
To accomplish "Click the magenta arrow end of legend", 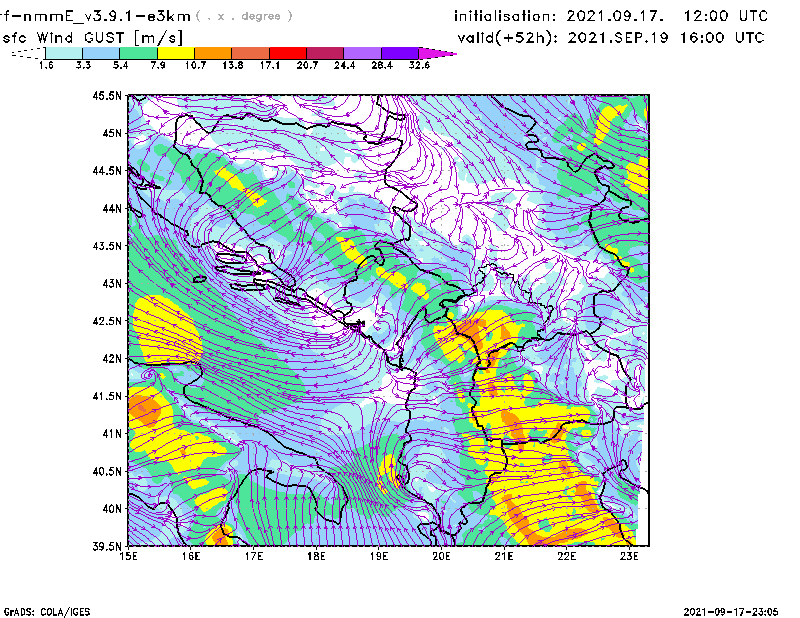I will coord(437,53).
